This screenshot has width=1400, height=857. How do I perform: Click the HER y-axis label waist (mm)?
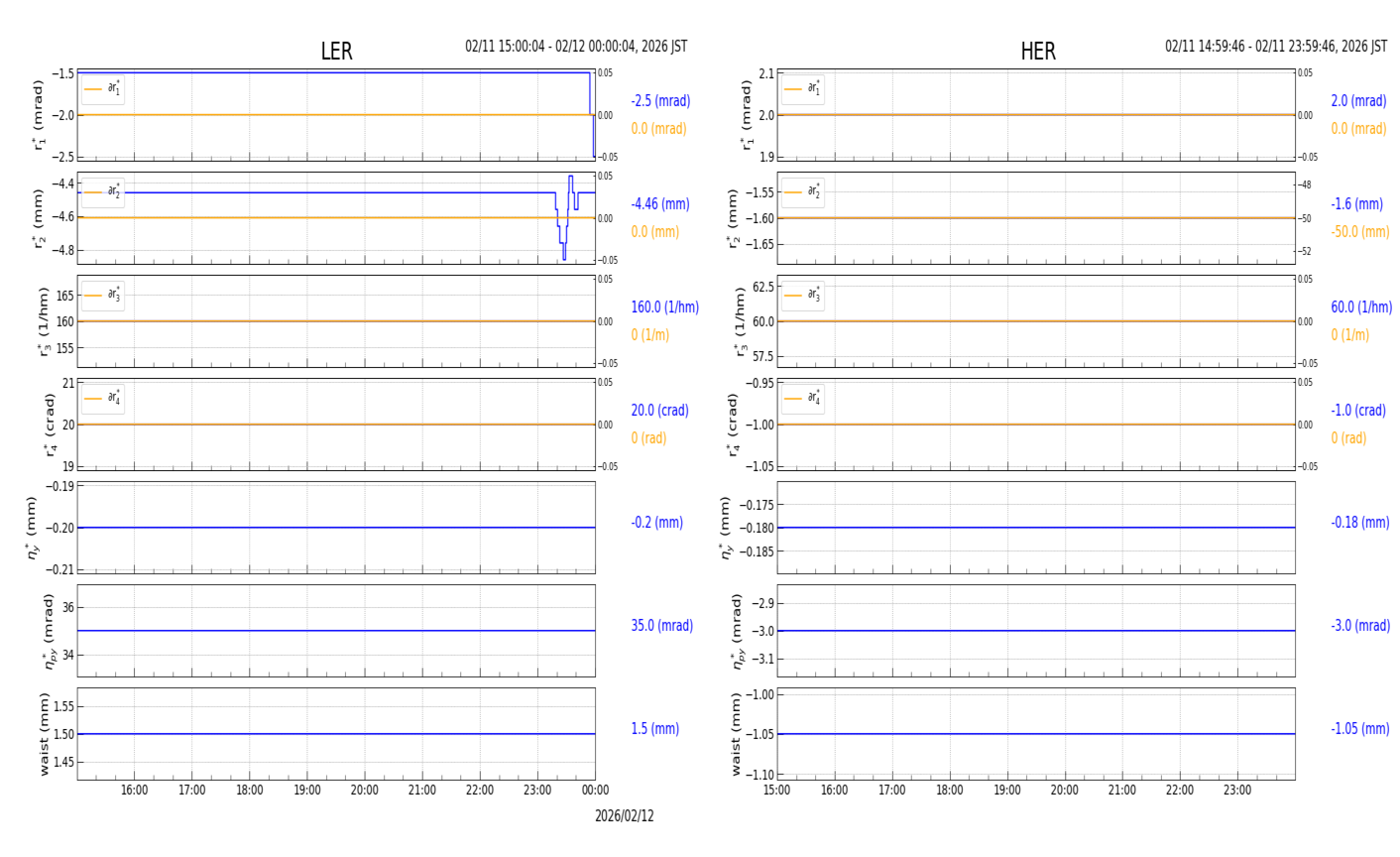736,734
